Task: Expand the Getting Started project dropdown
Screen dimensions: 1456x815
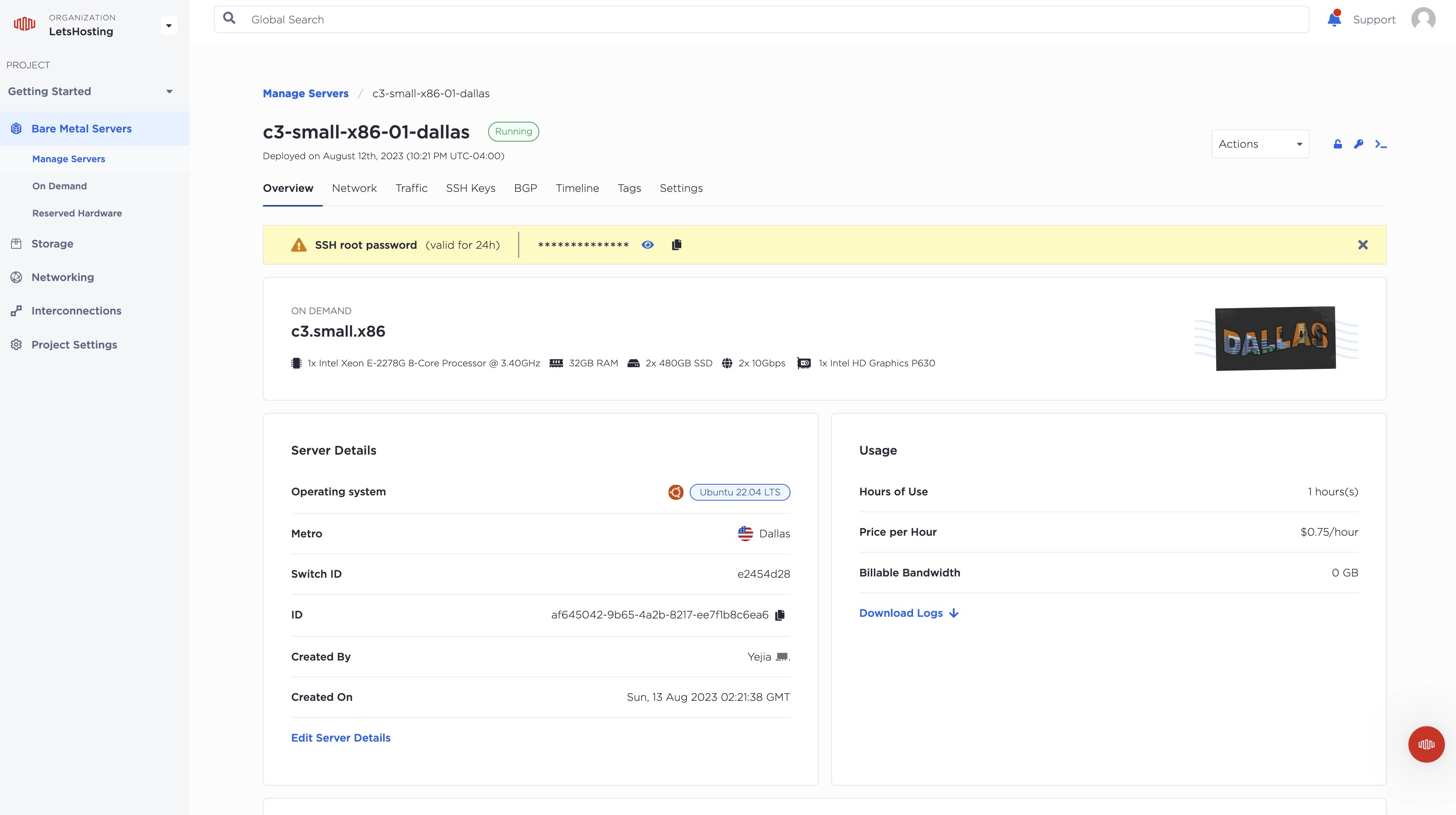Action: (169, 92)
